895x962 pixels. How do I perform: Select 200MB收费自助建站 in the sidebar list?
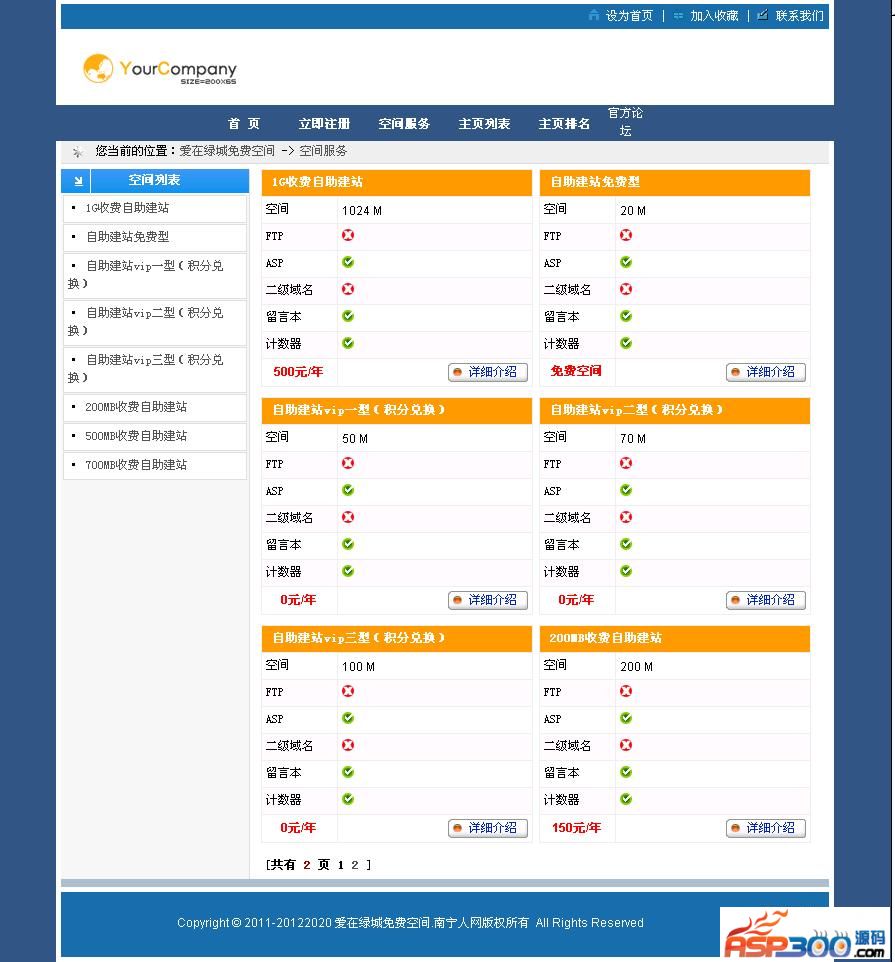pyautogui.click(x=136, y=407)
